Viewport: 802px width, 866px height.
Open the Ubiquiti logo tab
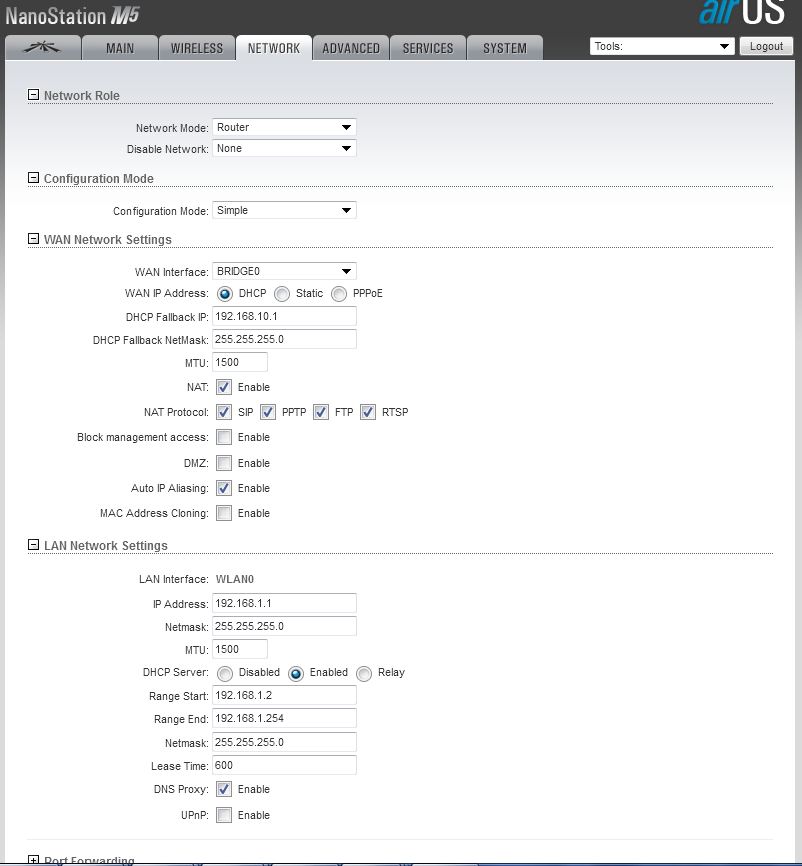pos(43,48)
